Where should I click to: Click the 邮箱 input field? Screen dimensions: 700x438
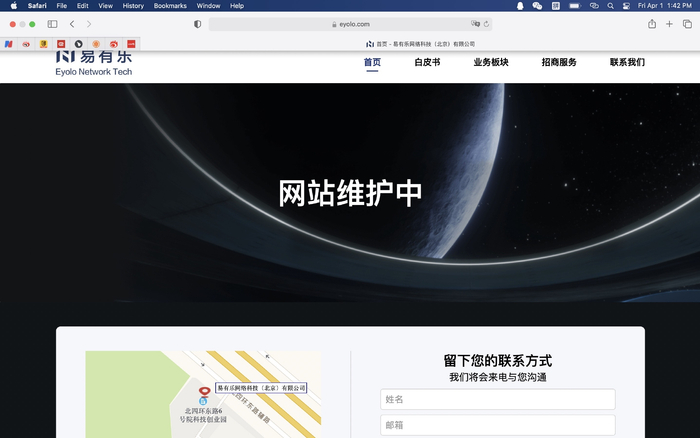[x=498, y=425]
